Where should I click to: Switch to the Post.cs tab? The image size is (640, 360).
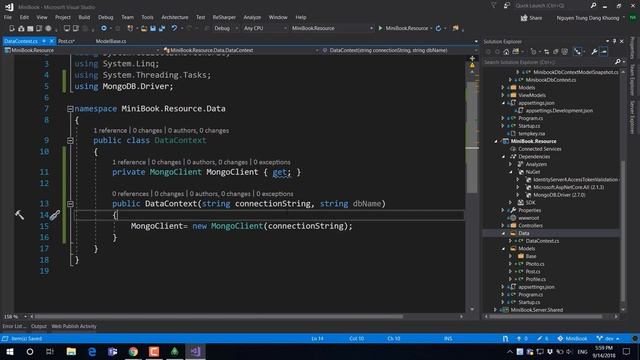tap(66, 41)
